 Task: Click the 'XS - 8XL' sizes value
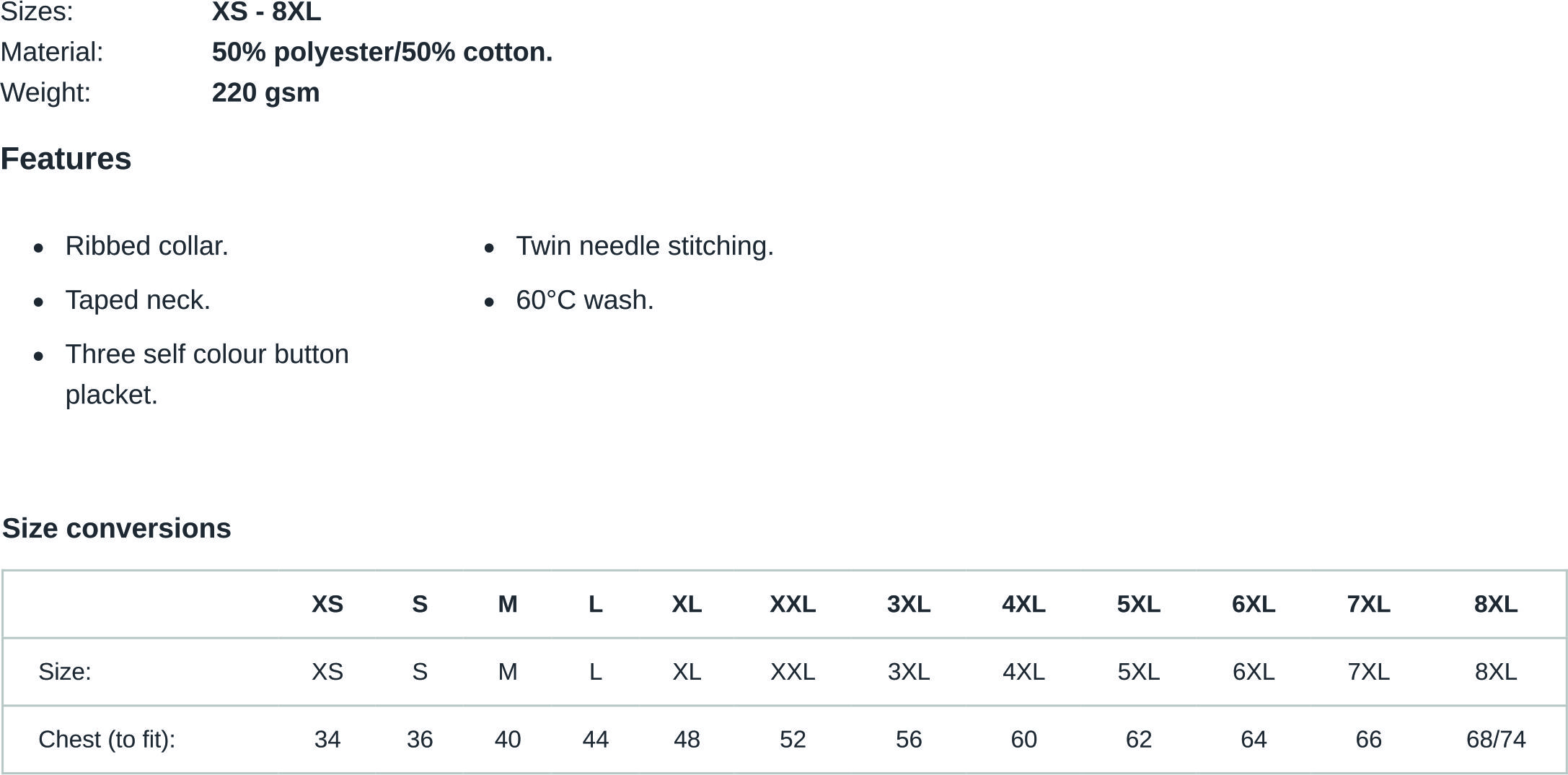[266, 12]
